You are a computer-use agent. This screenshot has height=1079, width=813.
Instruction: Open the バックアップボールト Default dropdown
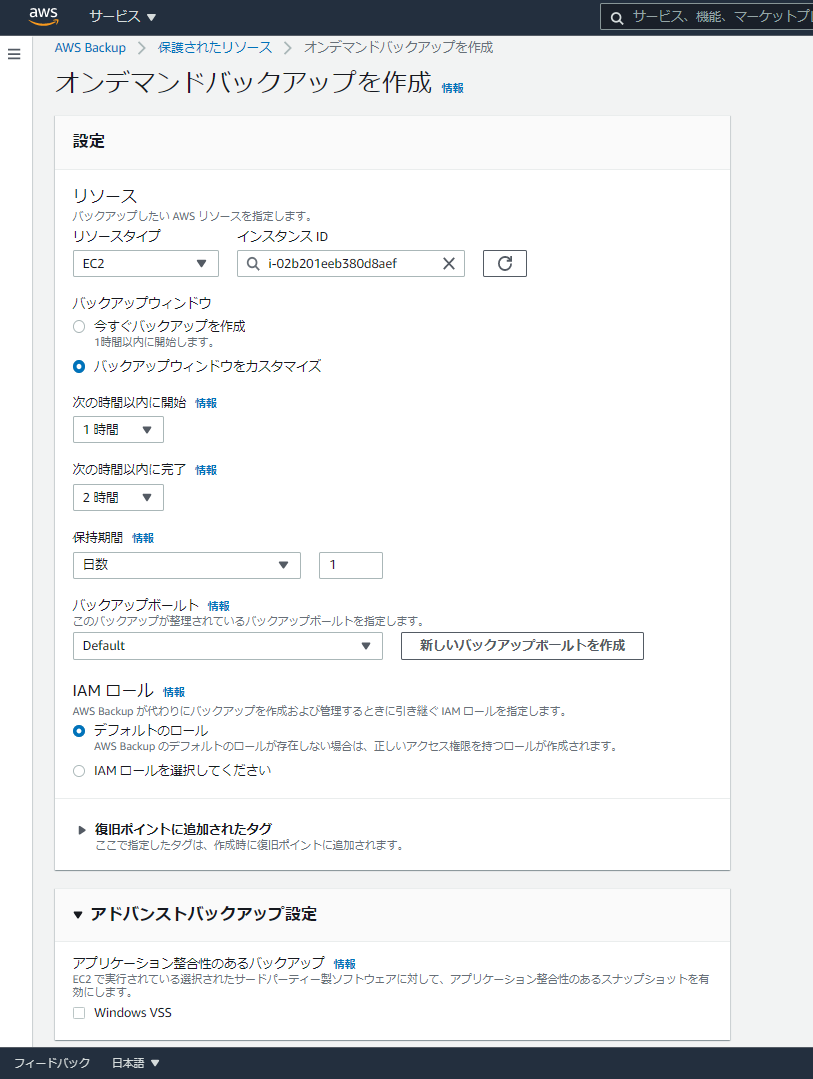227,646
